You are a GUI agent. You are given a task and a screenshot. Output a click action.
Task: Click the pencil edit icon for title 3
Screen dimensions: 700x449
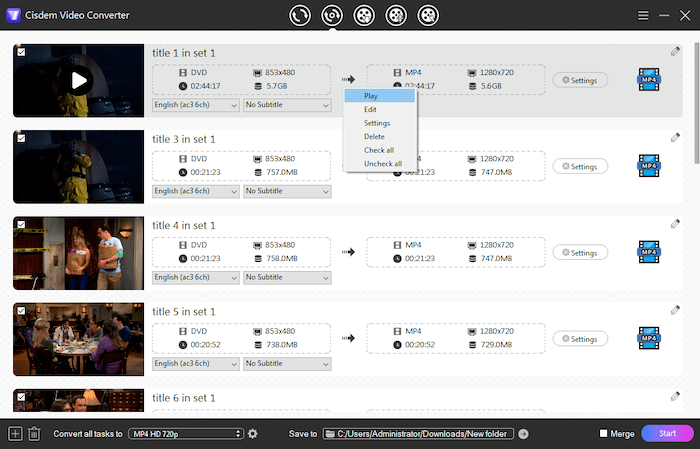(676, 137)
